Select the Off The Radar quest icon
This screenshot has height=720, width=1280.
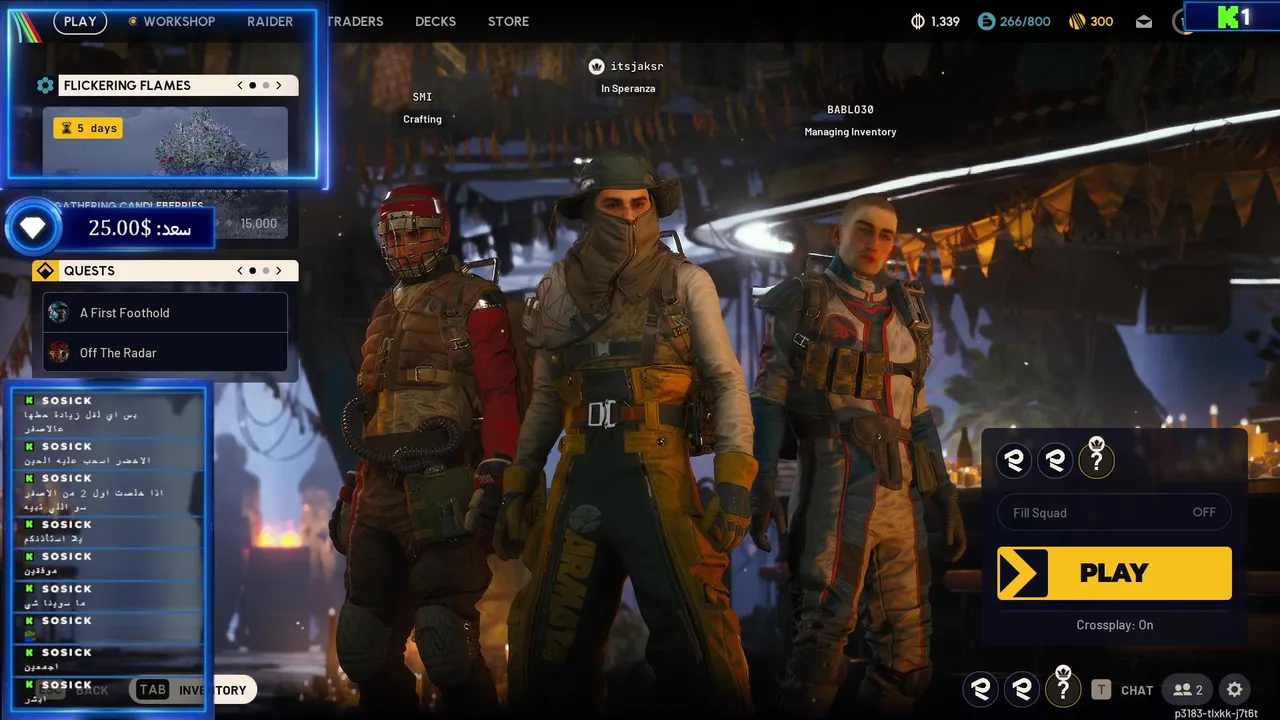[x=59, y=352]
